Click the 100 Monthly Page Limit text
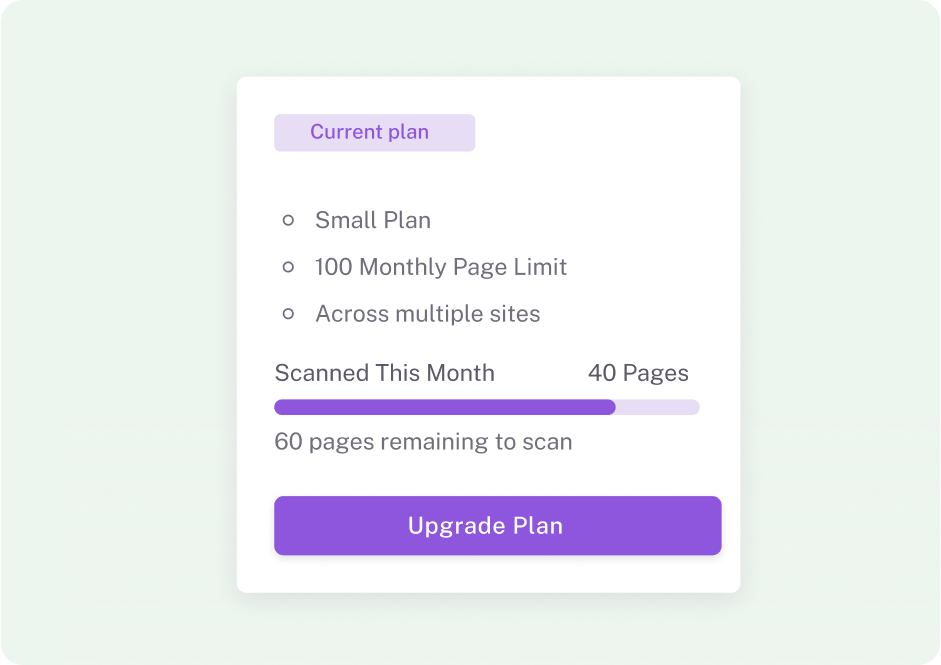This screenshot has height=665, width=941. coord(441,266)
